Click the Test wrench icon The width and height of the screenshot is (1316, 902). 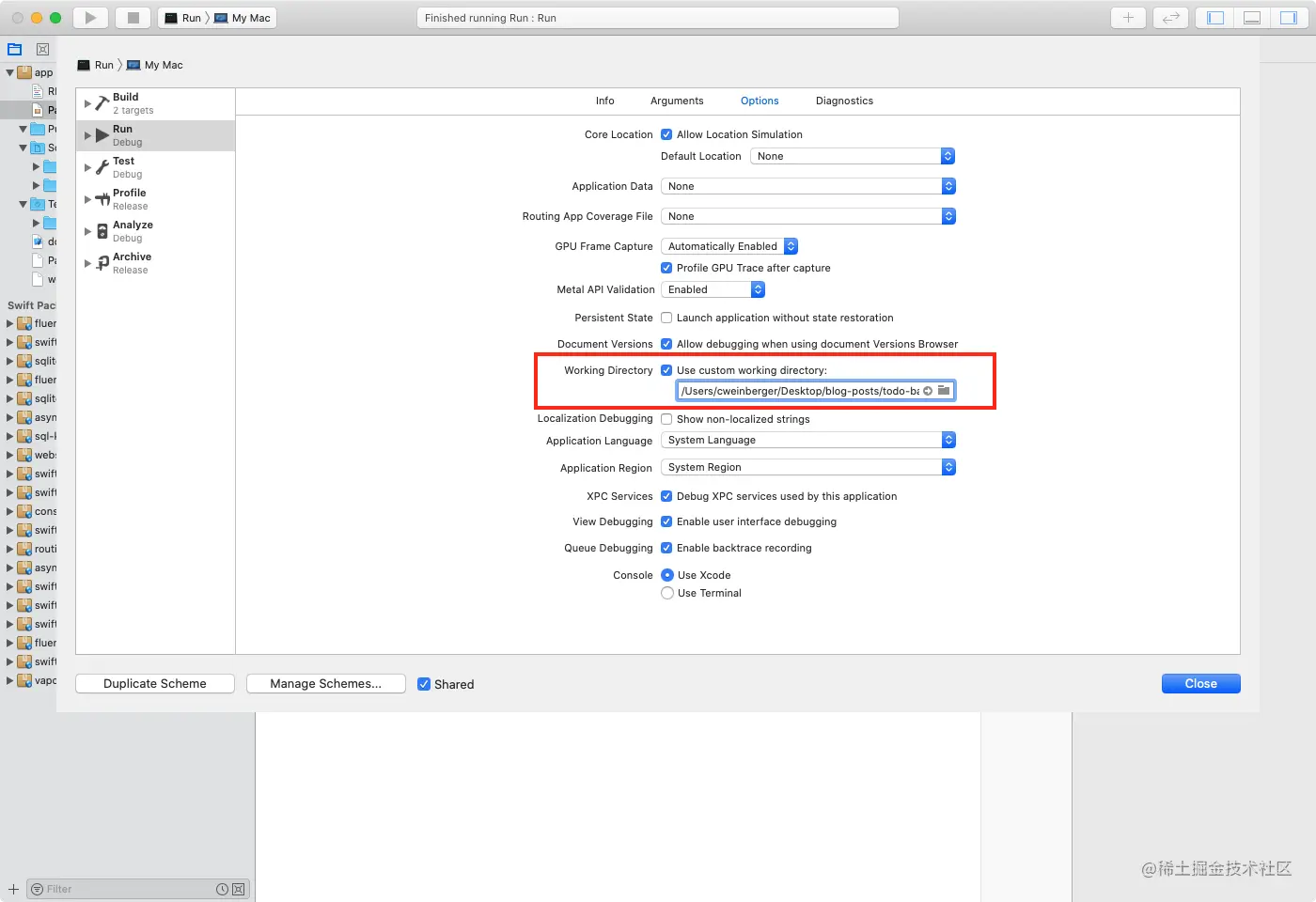coord(102,167)
